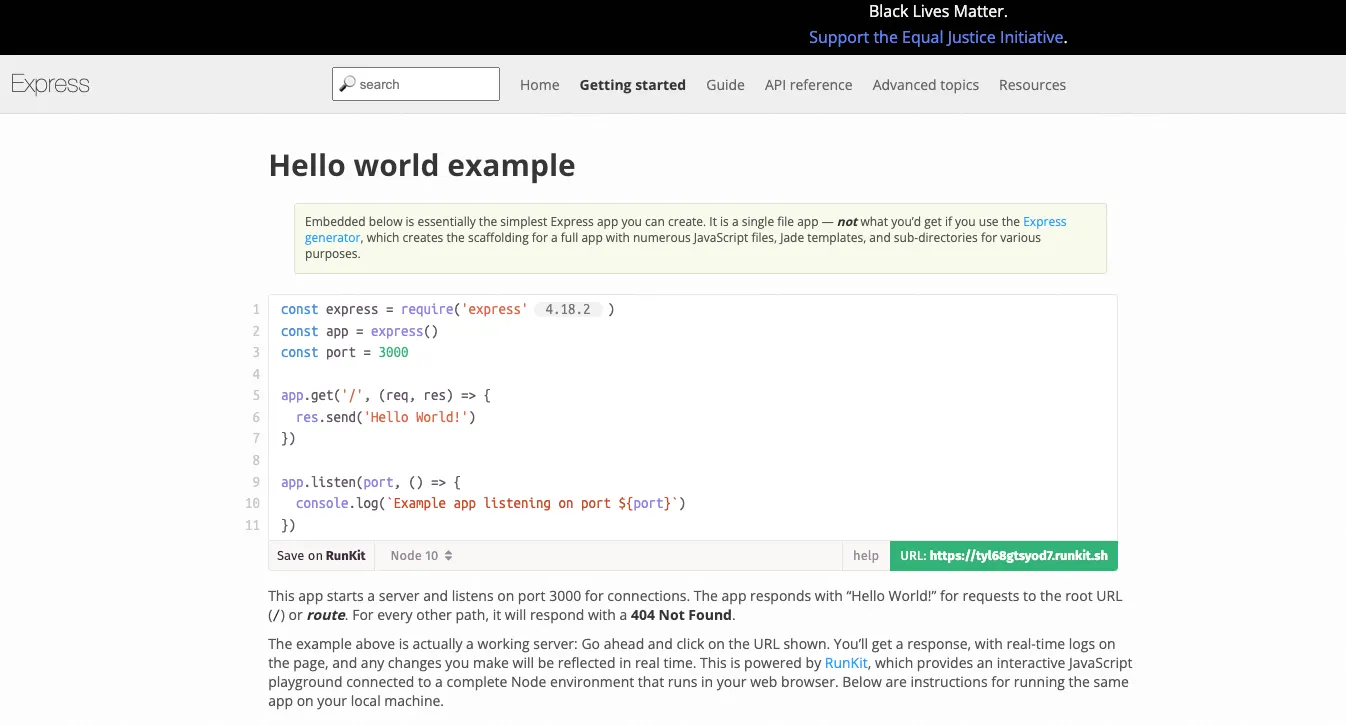Follow the Support the Equal Justice Initiative link
Image resolution: width=1346 pixels, height=725 pixels.
coord(937,37)
